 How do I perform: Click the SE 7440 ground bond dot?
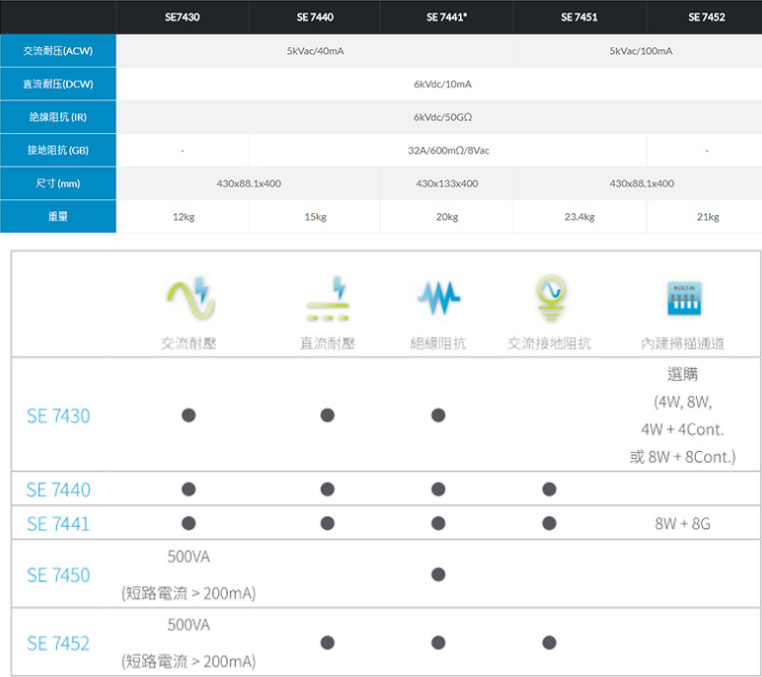pyautogui.click(x=549, y=489)
